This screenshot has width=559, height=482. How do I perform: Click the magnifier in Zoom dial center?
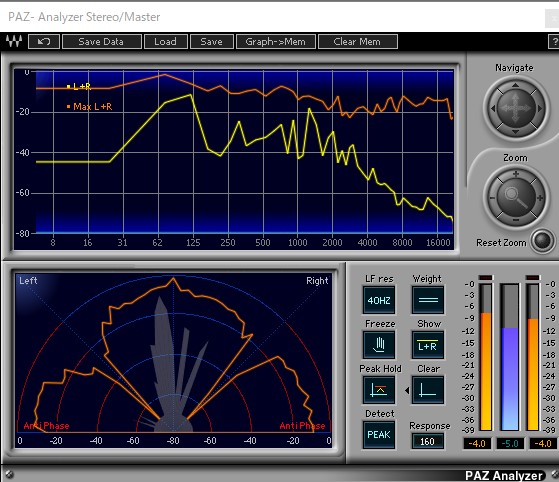[516, 197]
